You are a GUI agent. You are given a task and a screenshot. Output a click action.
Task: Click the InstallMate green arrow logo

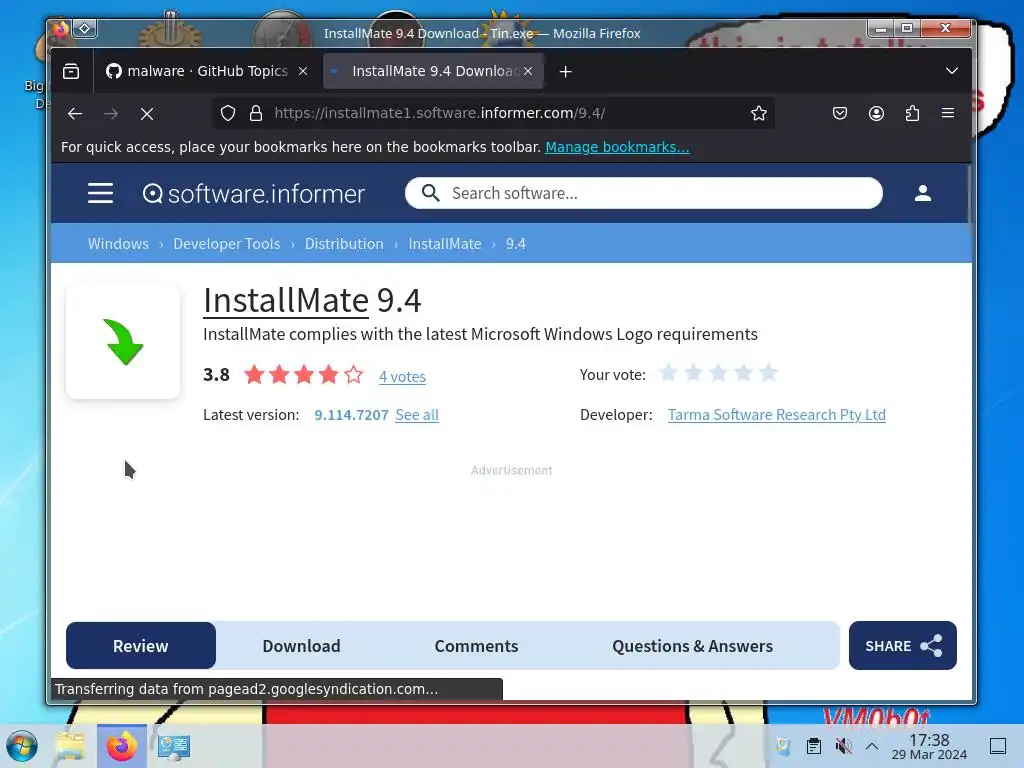[x=123, y=342]
